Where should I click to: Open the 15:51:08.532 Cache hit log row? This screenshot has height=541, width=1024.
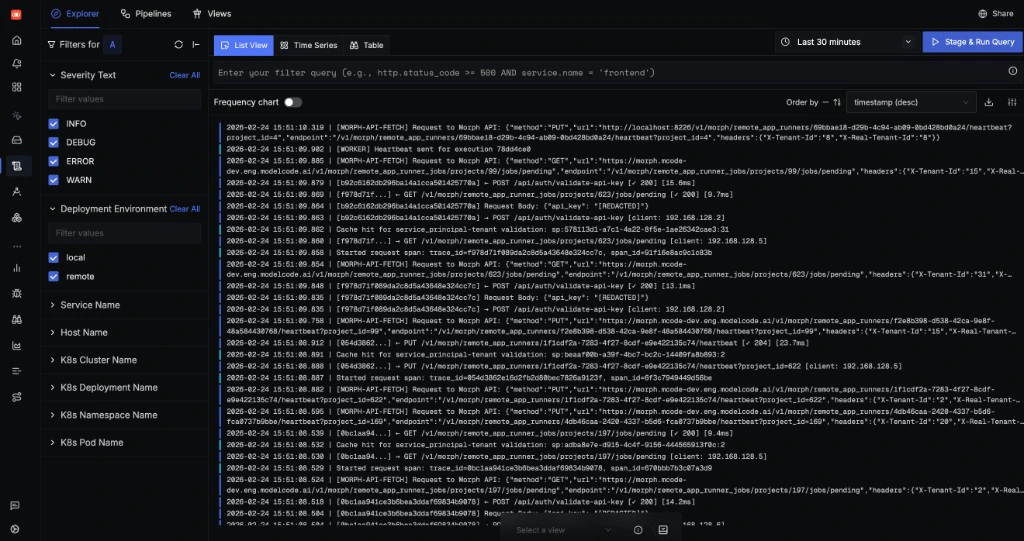pyautogui.click(x=620, y=444)
